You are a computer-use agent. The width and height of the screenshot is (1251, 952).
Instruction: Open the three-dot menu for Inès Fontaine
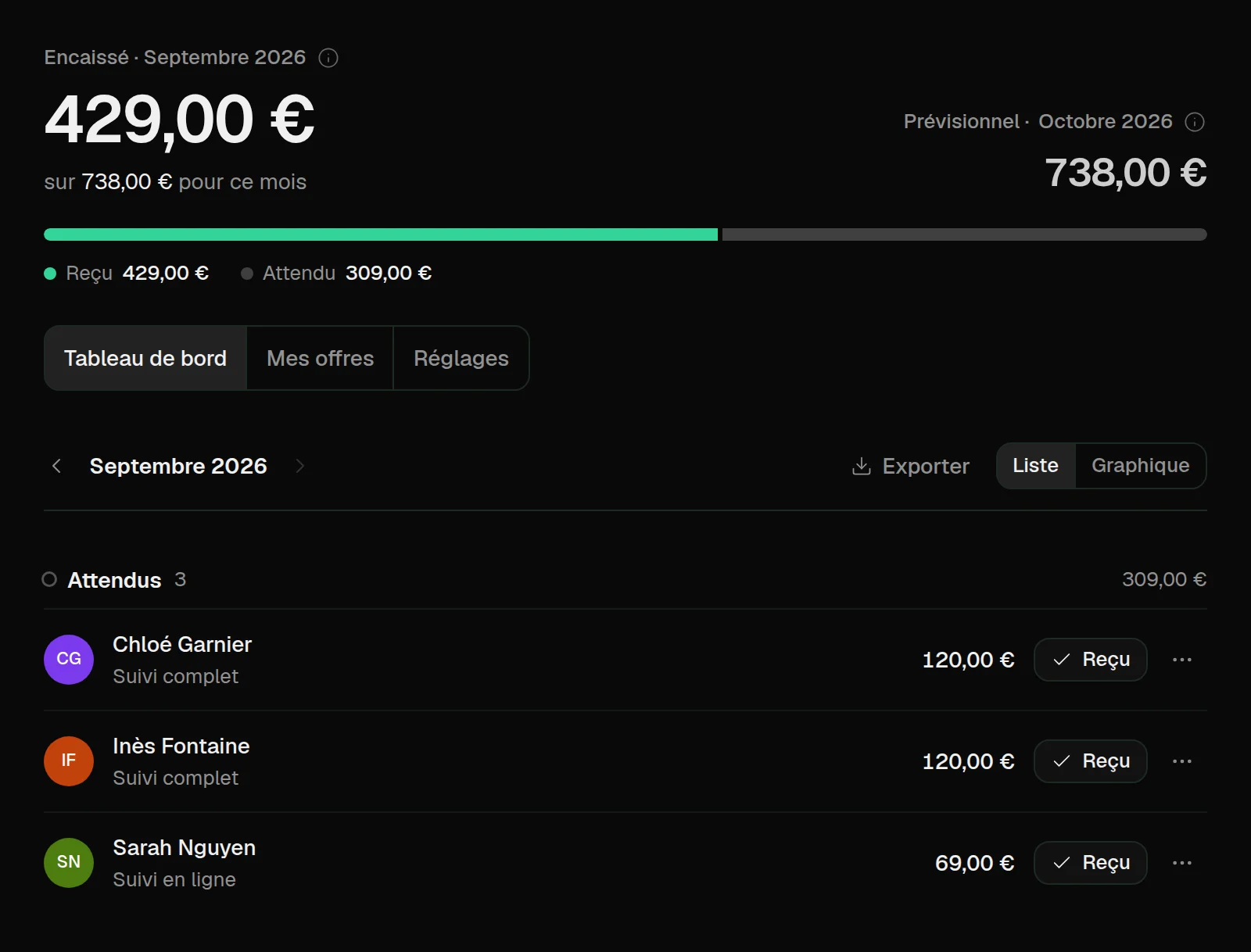click(x=1182, y=761)
